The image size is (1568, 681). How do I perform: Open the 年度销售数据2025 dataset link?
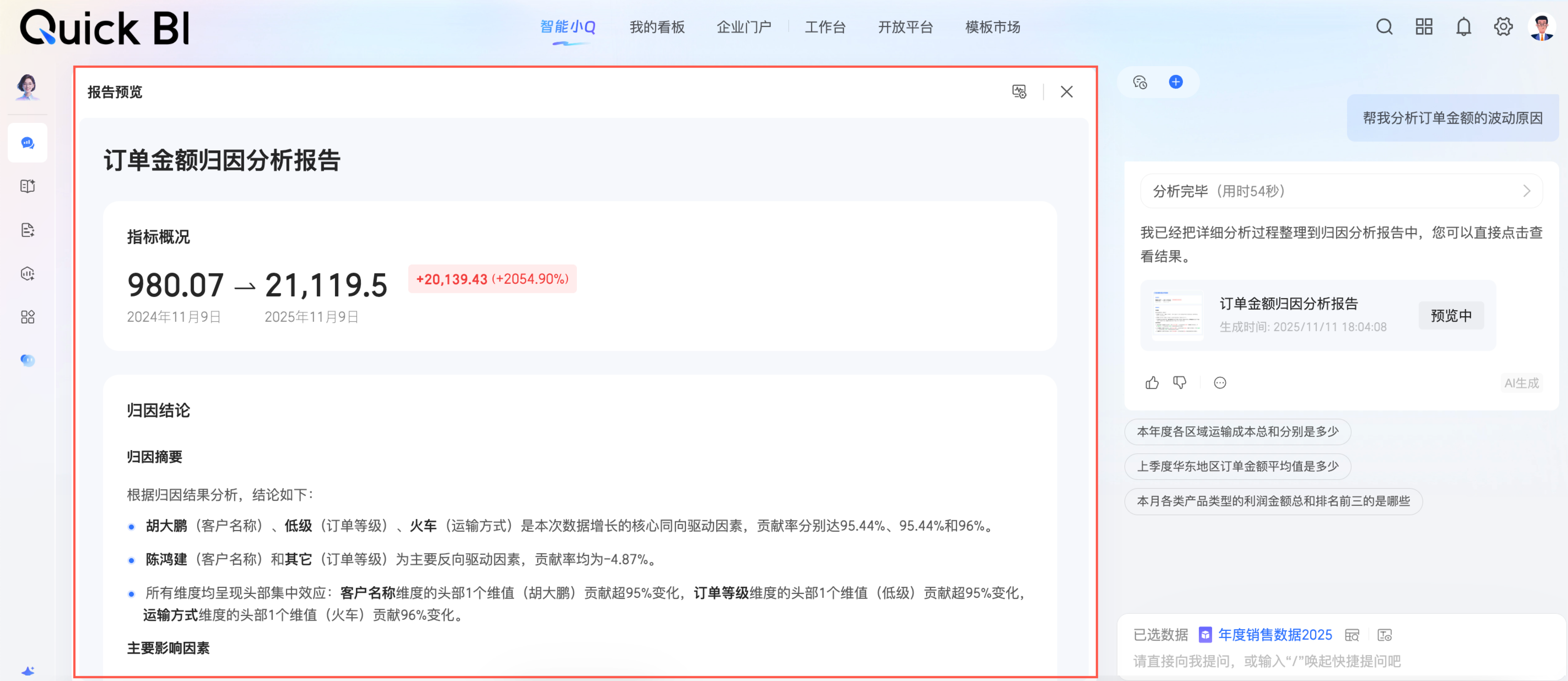(x=1275, y=635)
